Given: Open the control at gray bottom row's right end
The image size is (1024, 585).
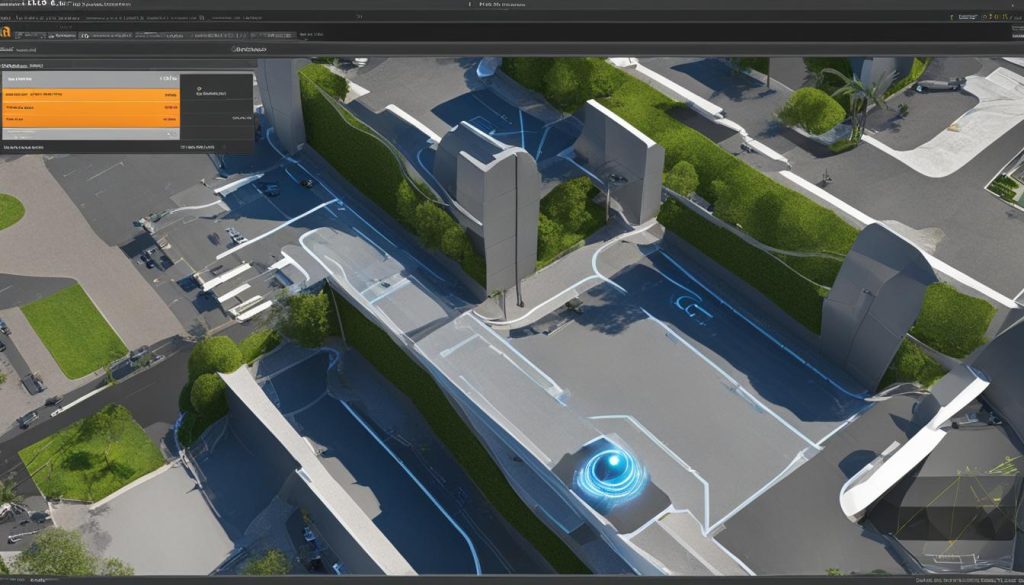Looking at the screenshot, I should pos(171,132).
